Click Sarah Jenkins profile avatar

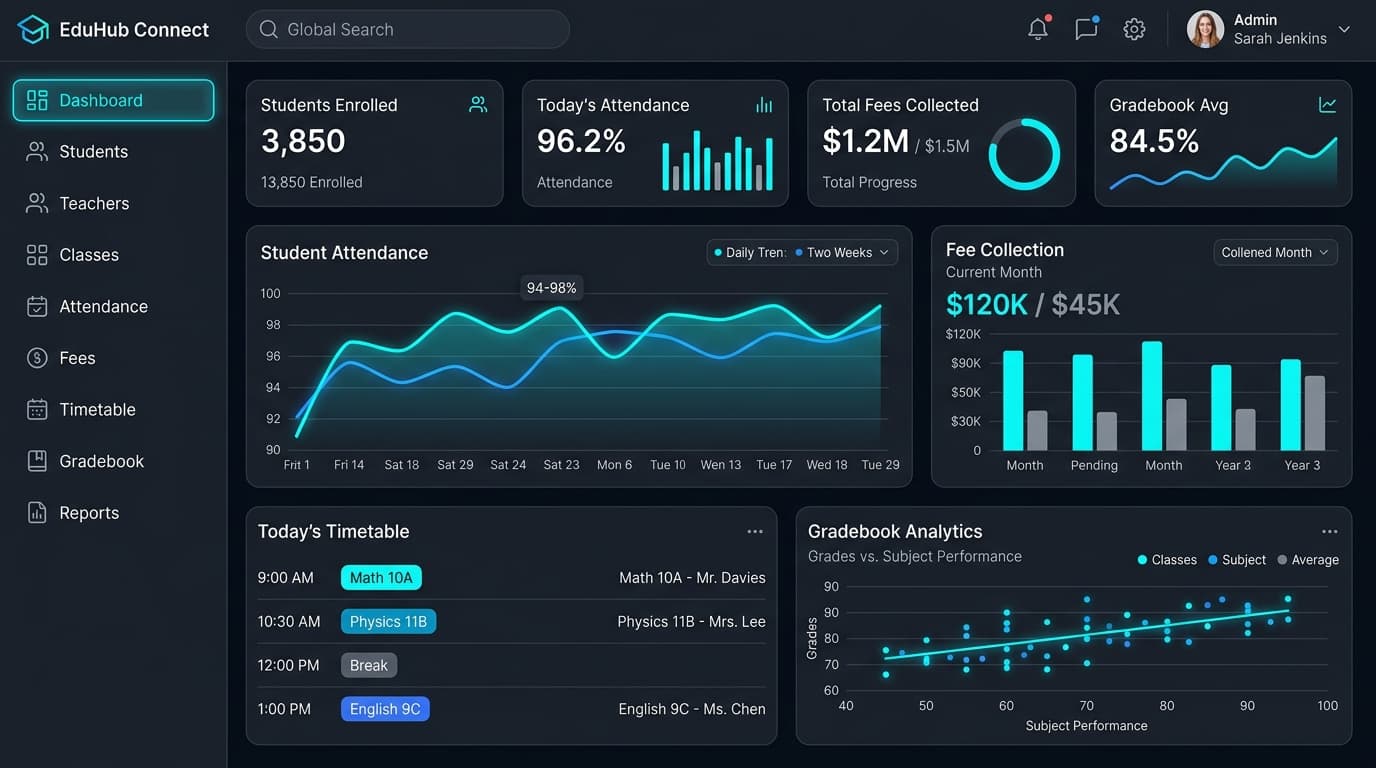(1205, 29)
